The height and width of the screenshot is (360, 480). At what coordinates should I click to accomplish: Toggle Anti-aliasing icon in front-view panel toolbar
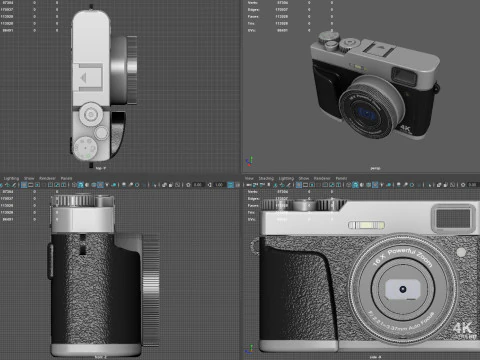coord(412,185)
